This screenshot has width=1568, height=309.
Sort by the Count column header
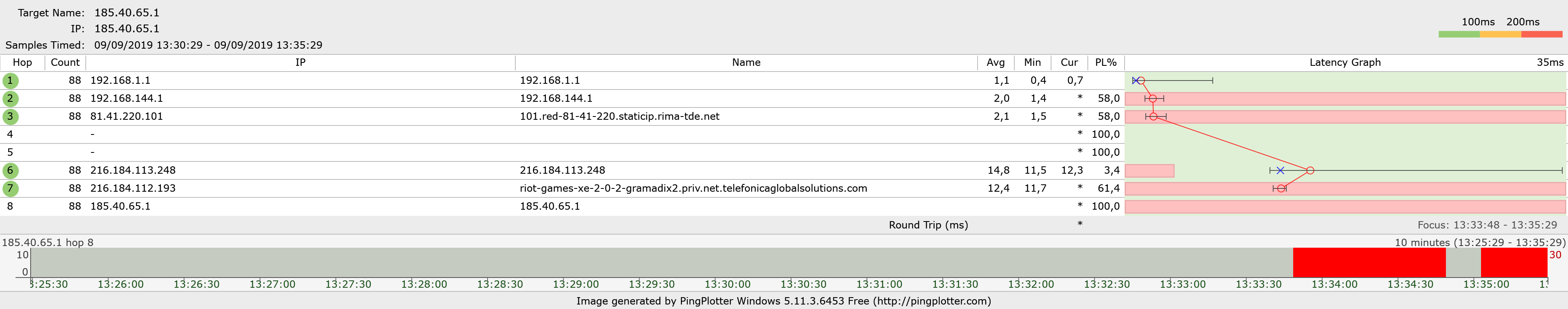tap(65, 62)
